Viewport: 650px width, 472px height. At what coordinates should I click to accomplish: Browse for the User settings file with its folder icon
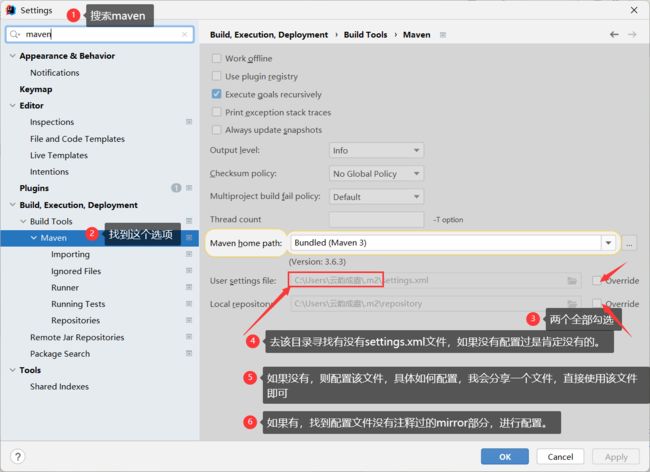(572, 281)
